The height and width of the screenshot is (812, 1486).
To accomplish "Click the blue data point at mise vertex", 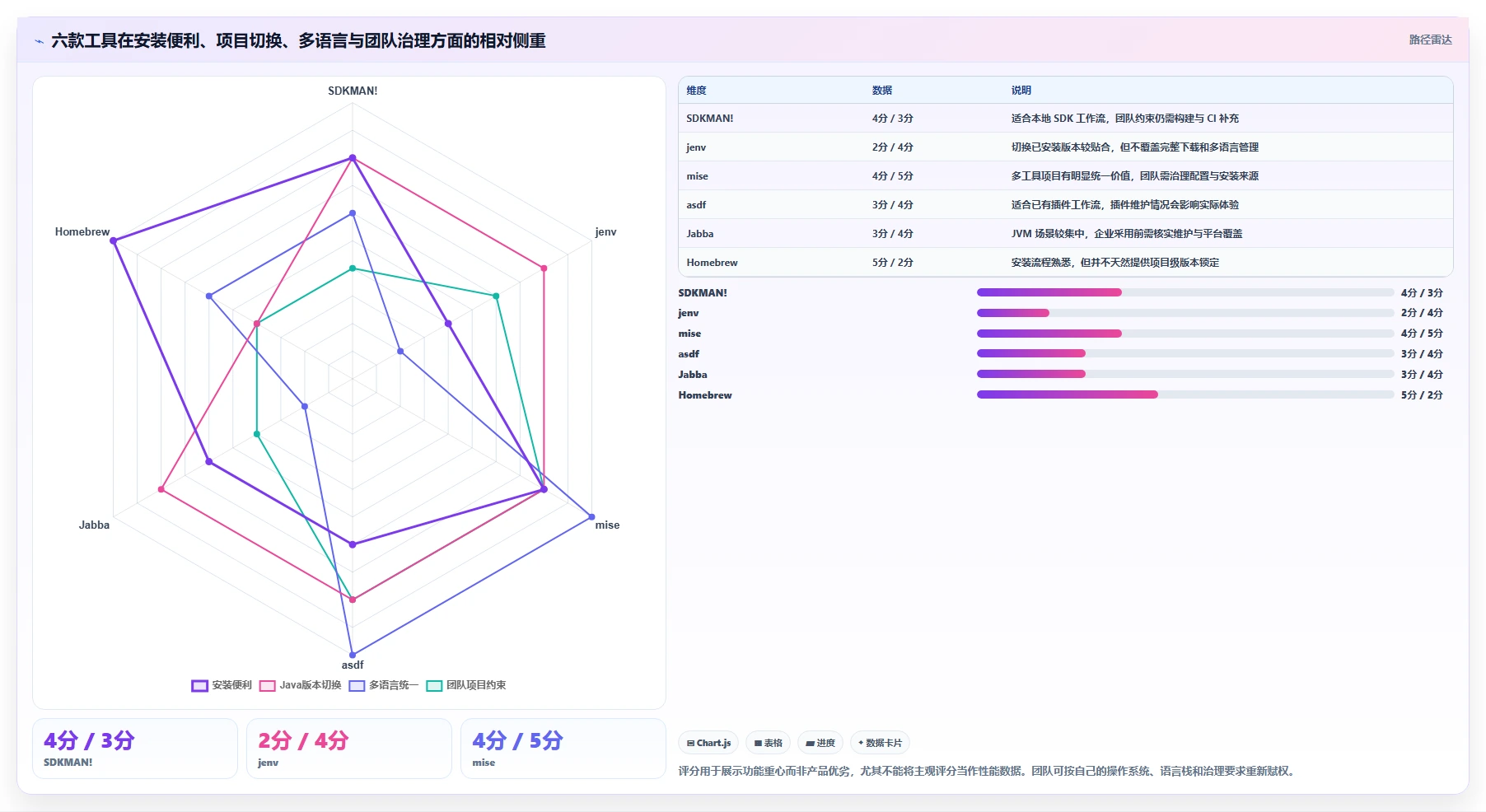I will (591, 517).
